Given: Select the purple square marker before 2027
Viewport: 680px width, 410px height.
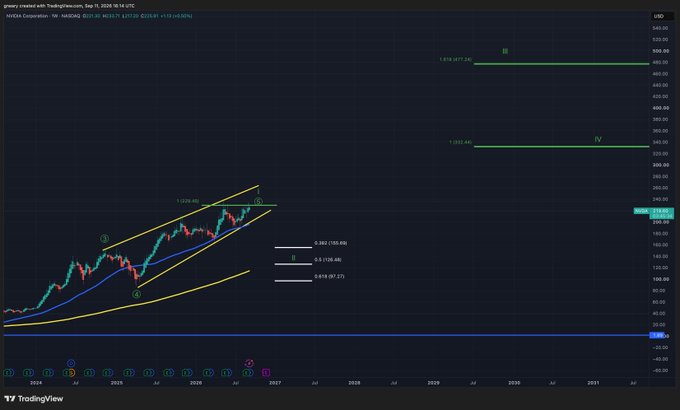Looking at the screenshot, I should coord(266,373).
